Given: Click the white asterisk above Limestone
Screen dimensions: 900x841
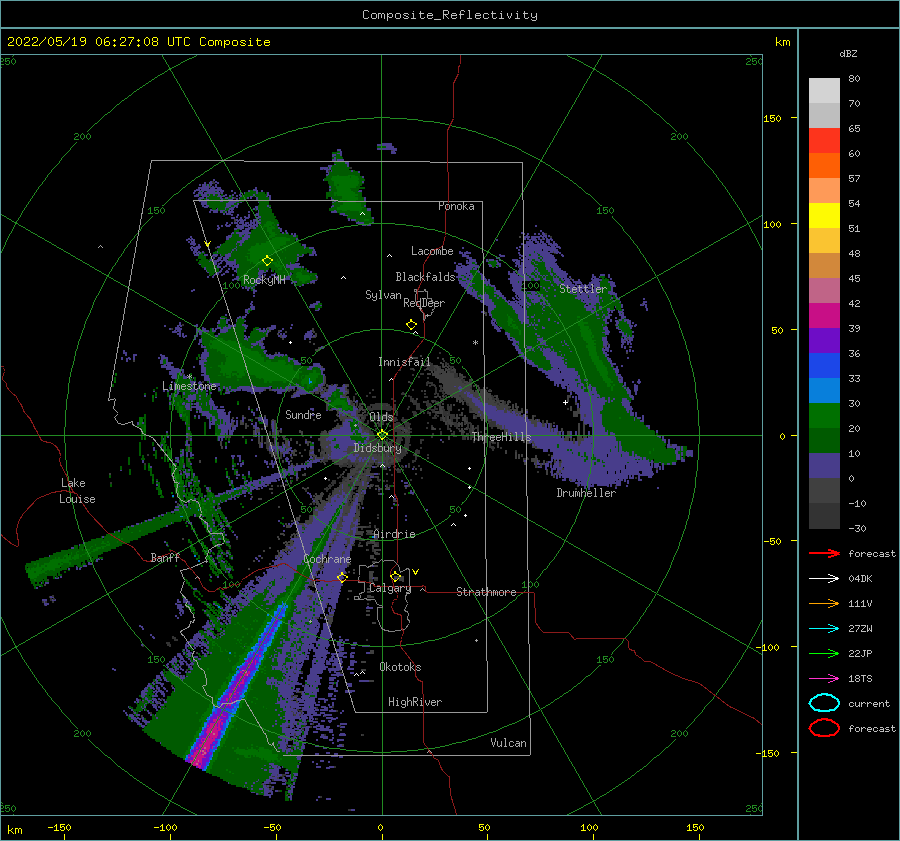Looking at the screenshot, I should (189, 377).
